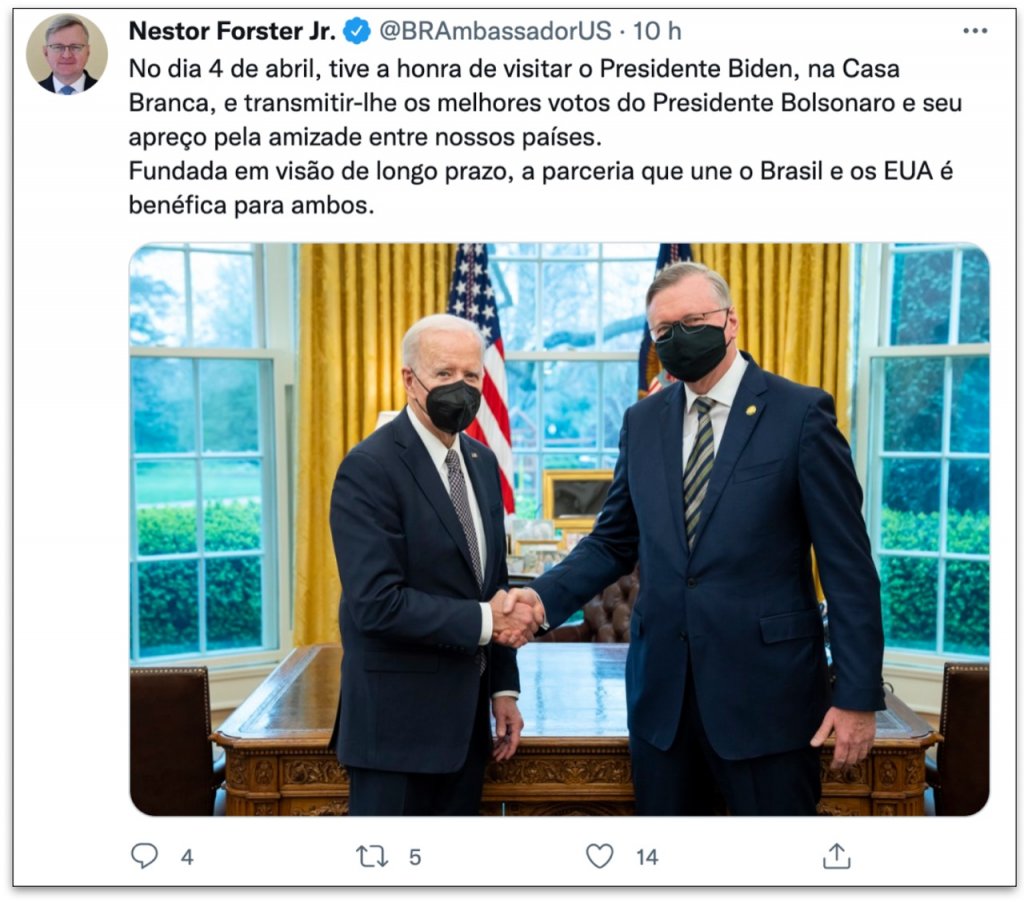Like the tweet with the heart icon
Image resolution: width=1024 pixels, height=903 pixels.
tap(600, 855)
